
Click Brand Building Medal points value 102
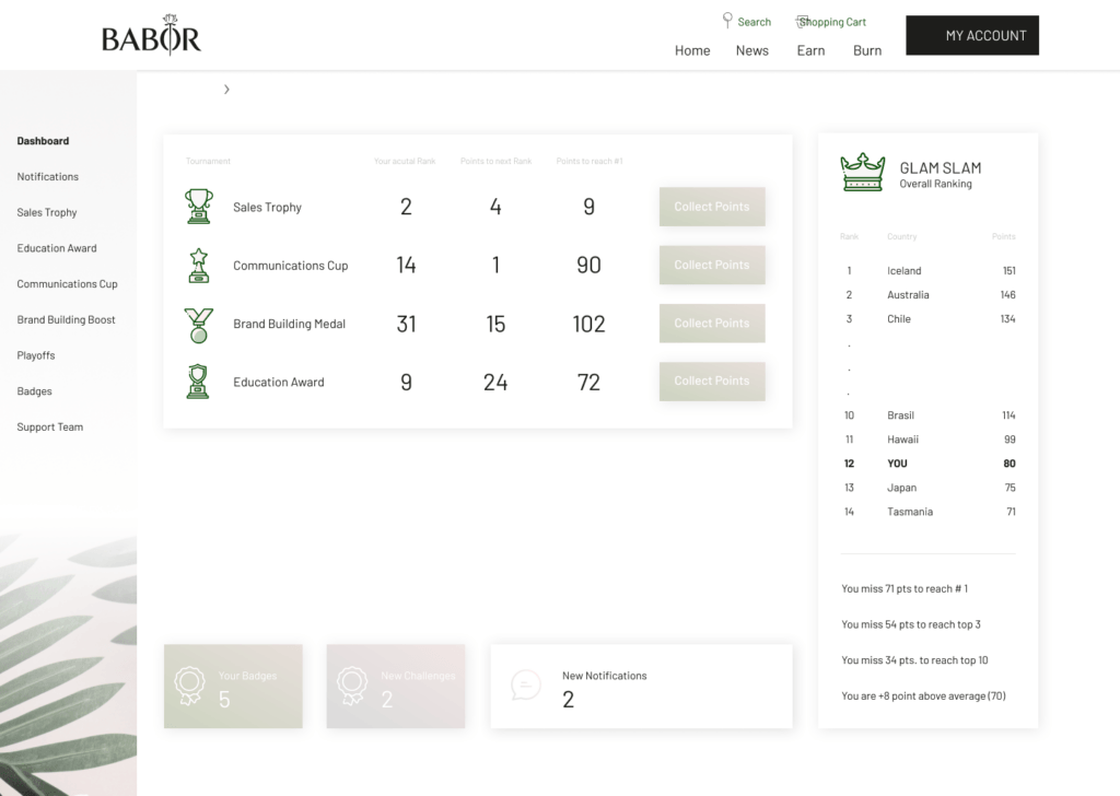pyautogui.click(x=589, y=324)
